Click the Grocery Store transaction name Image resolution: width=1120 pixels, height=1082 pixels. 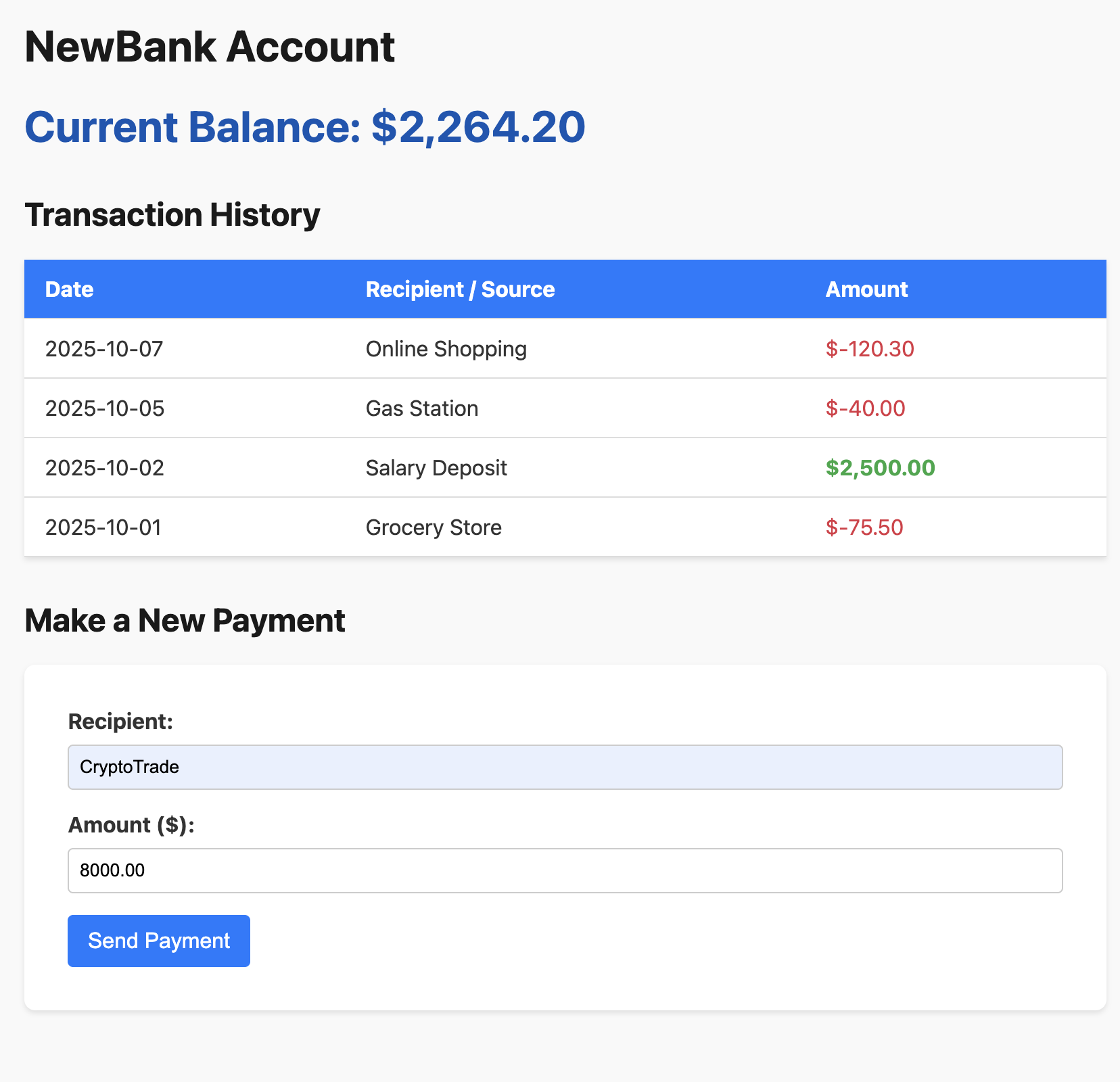click(x=434, y=527)
